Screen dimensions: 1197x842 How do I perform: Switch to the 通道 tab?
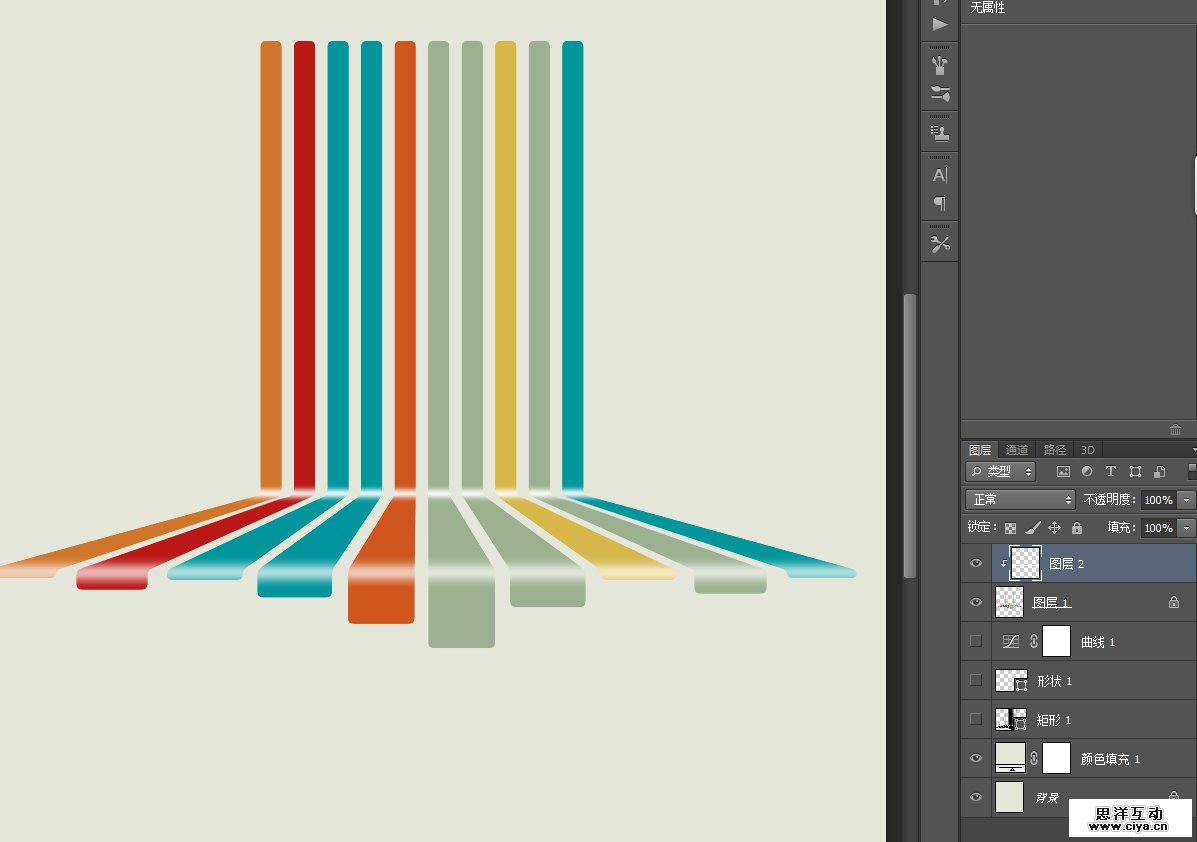tap(1017, 450)
